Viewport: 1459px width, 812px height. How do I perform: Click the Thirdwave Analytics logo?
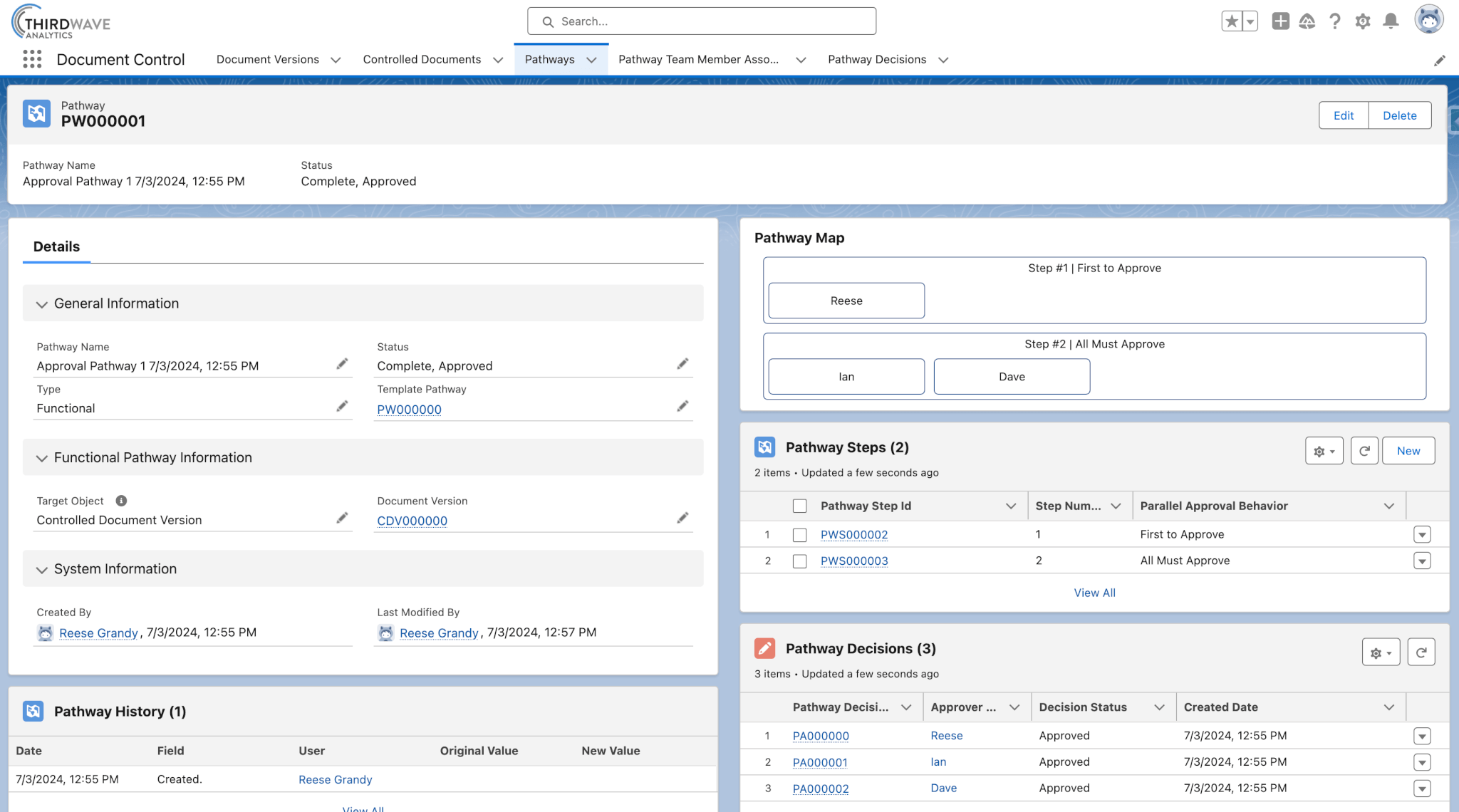click(x=61, y=22)
